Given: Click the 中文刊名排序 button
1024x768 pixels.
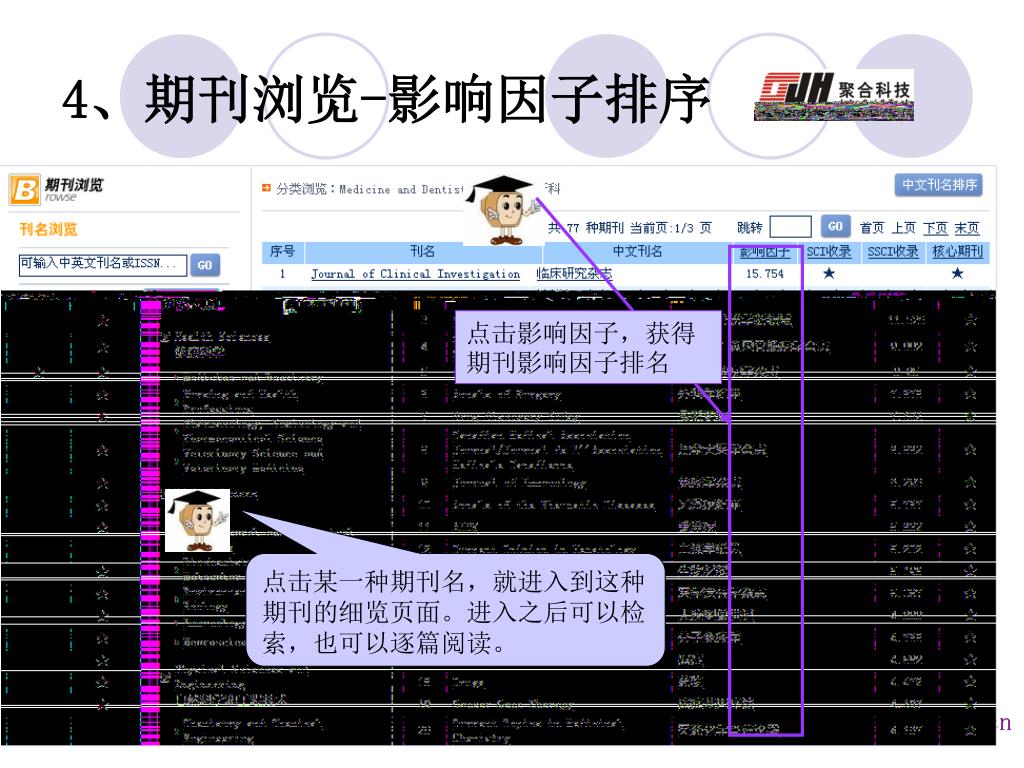Looking at the screenshot, I should [939, 185].
